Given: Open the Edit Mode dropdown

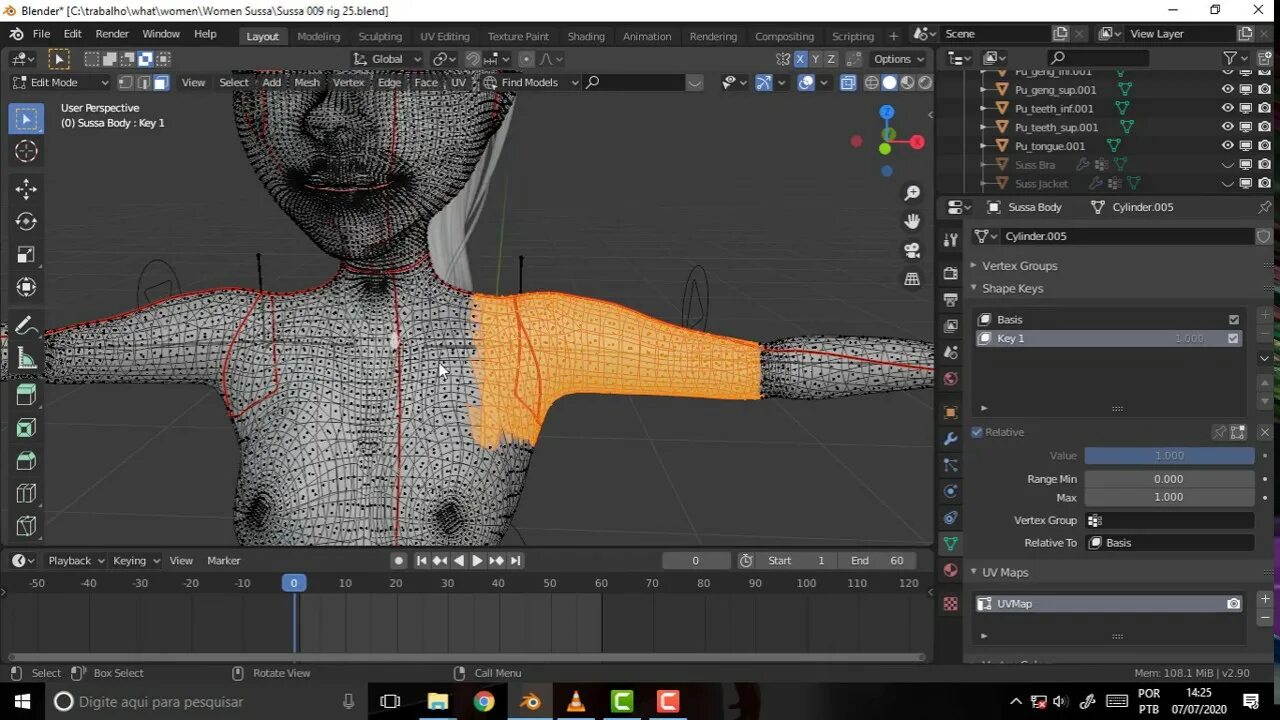Looking at the screenshot, I should pyautogui.click(x=60, y=82).
